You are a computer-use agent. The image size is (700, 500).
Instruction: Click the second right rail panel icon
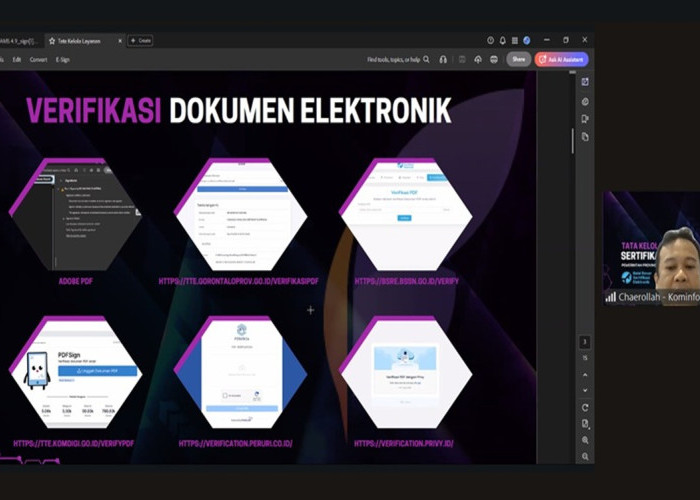(x=585, y=102)
